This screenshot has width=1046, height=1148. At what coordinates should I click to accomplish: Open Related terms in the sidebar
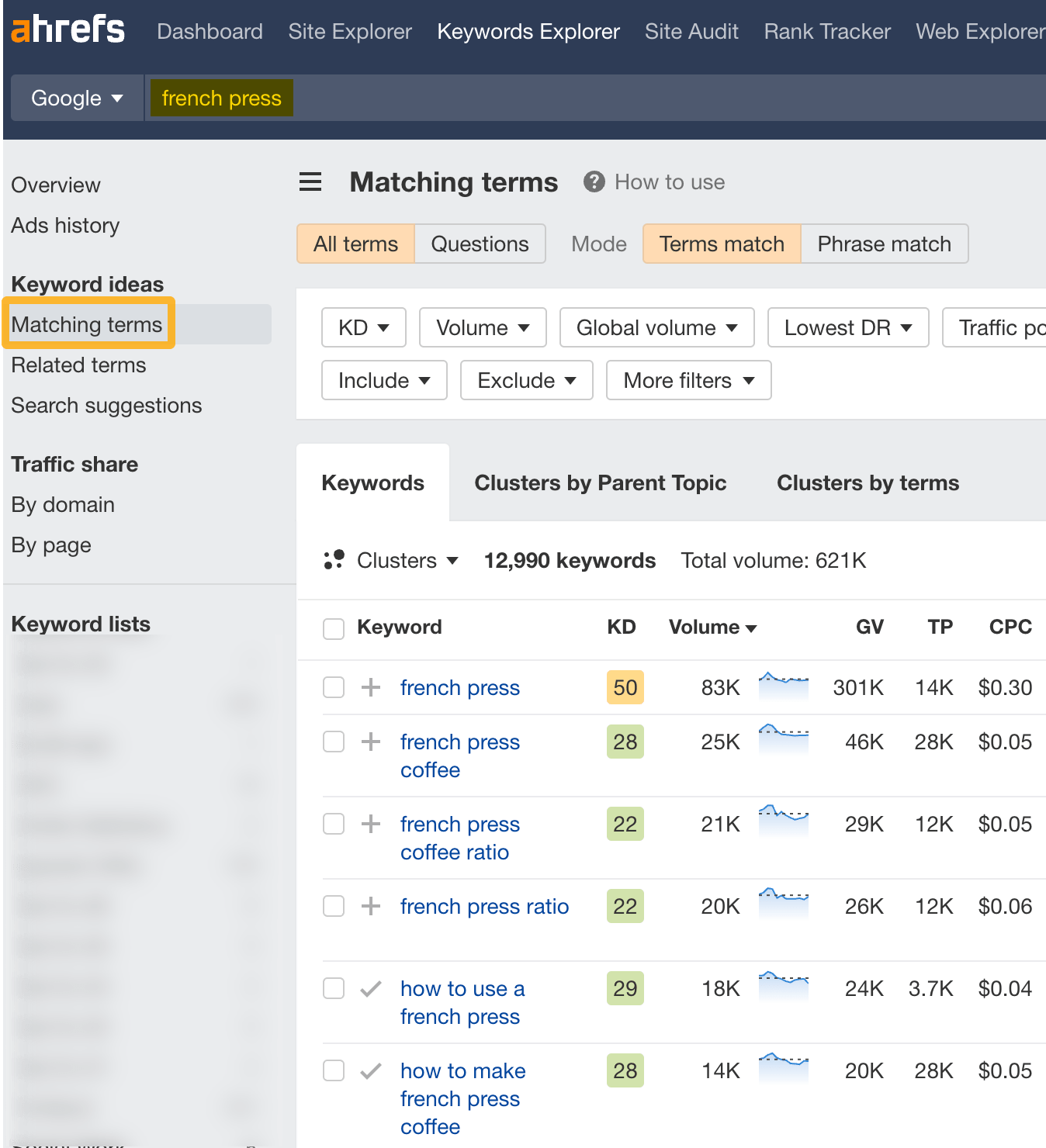(78, 365)
